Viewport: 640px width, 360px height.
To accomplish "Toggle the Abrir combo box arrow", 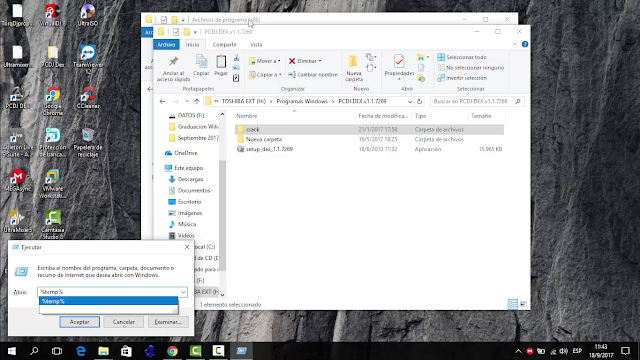I will click(x=183, y=292).
